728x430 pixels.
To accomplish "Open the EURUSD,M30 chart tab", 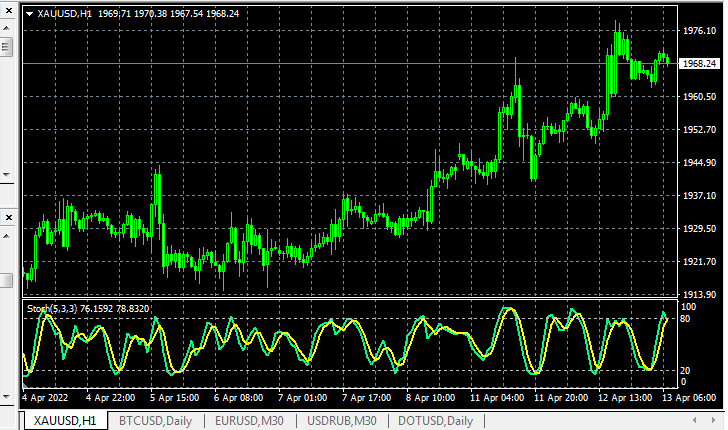I will point(249,421).
